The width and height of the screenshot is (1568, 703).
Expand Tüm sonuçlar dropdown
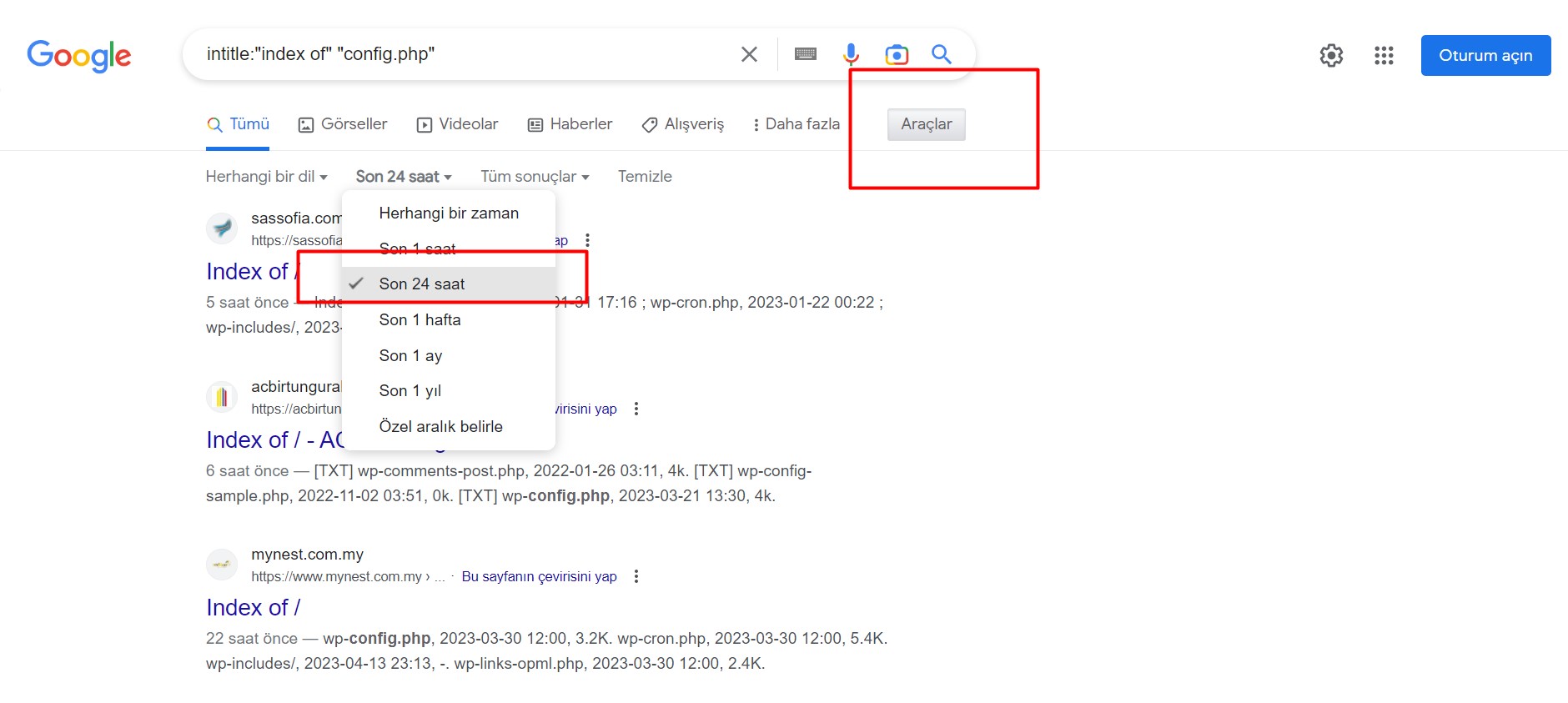(535, 177)
